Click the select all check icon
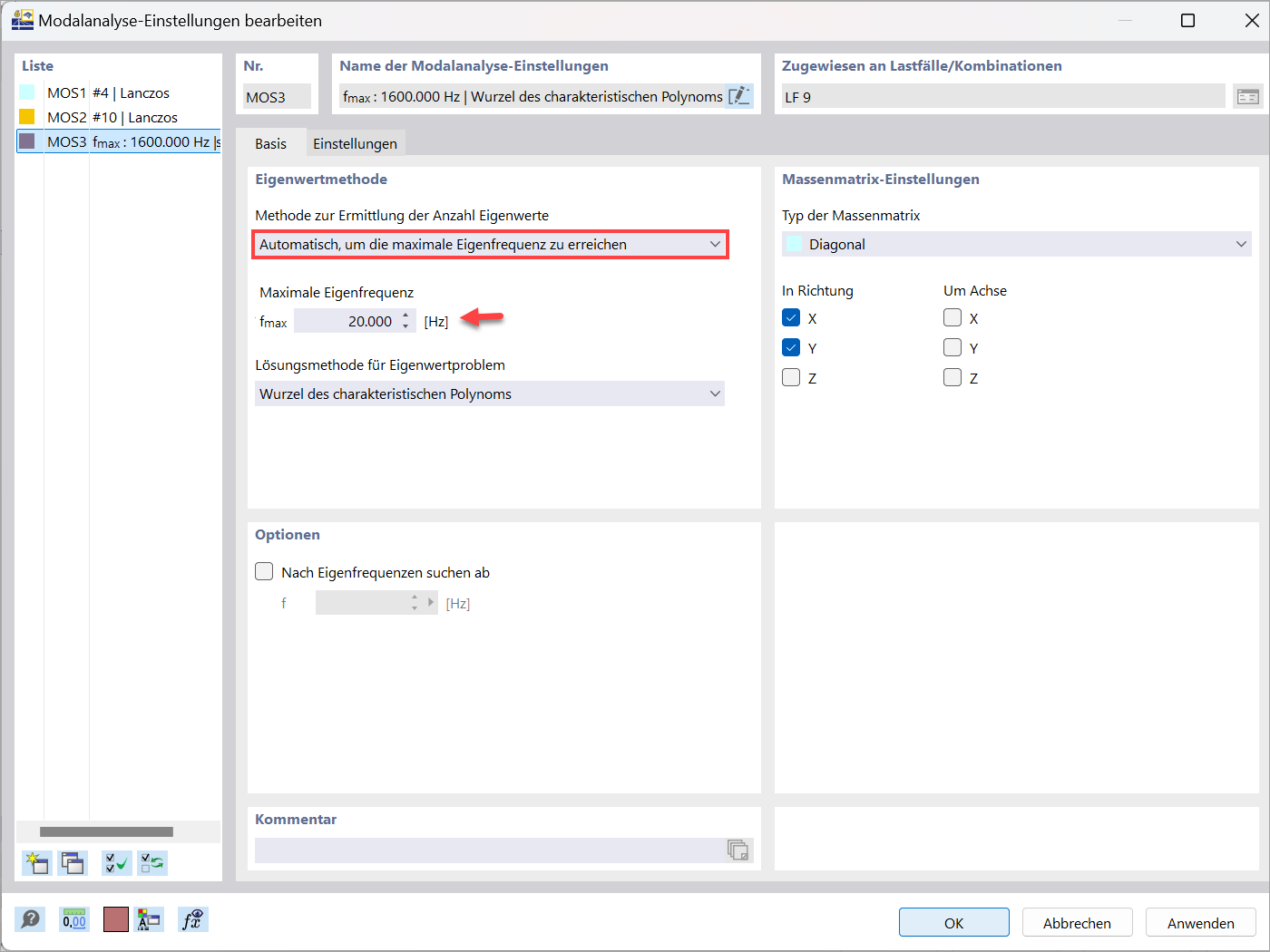1270x952 pixels. pyautogui.click(x=116, y=863)
